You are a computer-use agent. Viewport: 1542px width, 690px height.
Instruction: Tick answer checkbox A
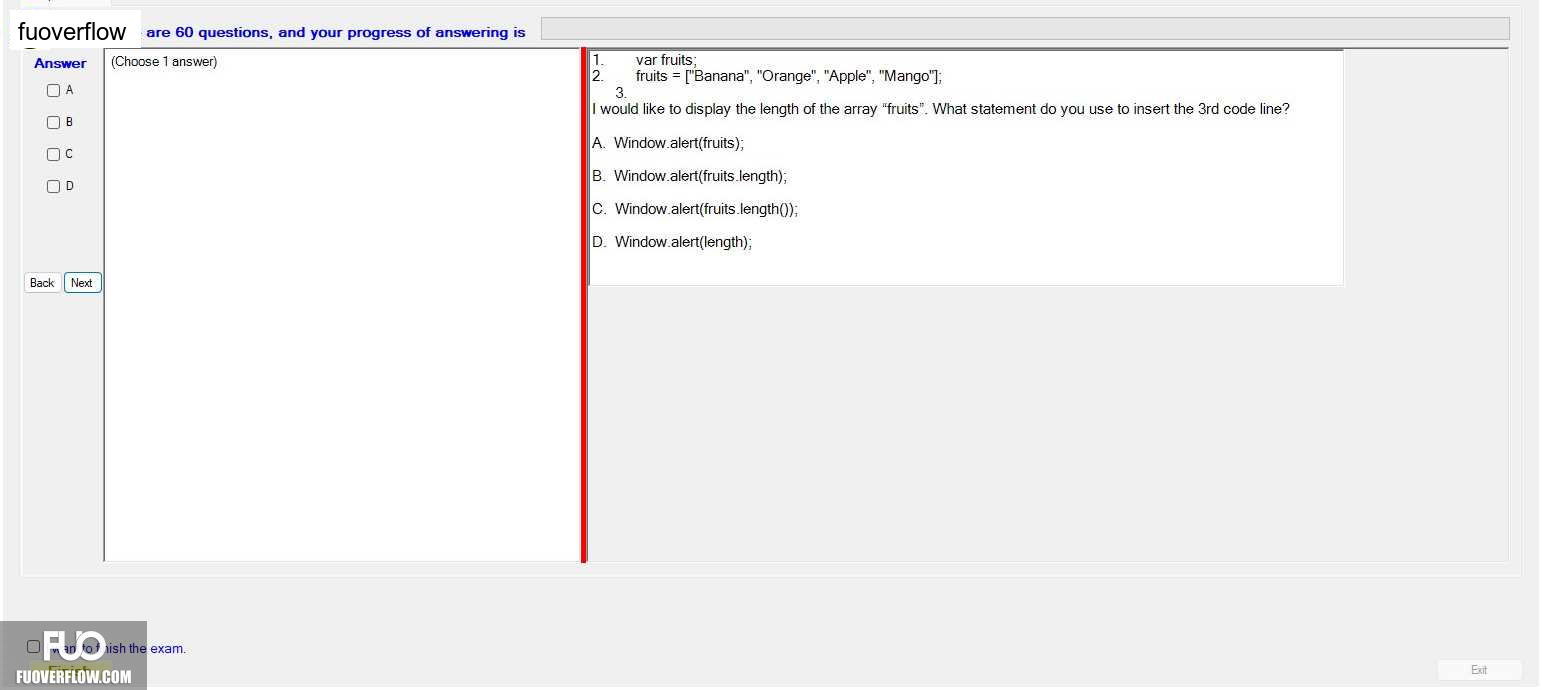54,90
